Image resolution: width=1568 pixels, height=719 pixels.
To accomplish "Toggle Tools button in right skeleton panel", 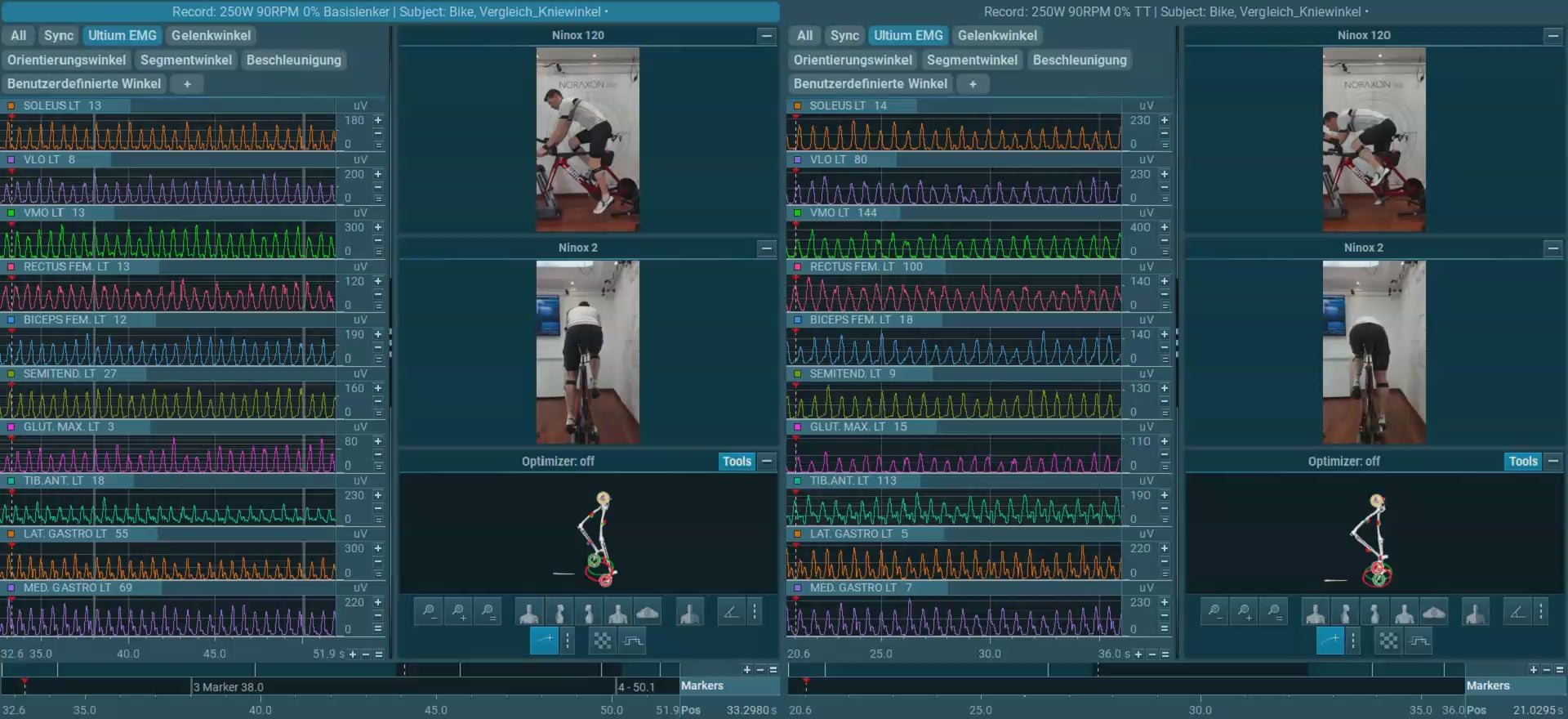I will tap(1522, 462).
